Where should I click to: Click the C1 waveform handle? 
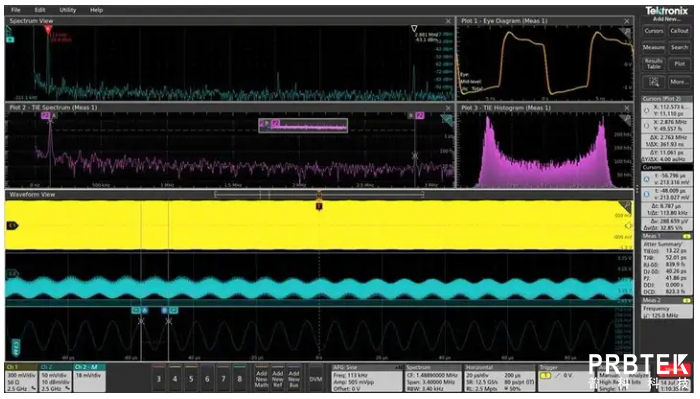coord(12,225)
